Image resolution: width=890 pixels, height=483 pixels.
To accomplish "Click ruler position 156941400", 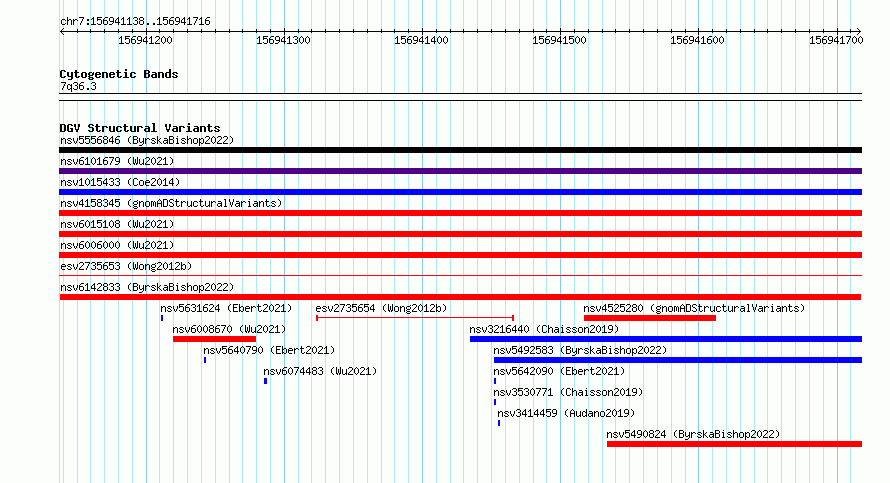I will coord(421,40).
